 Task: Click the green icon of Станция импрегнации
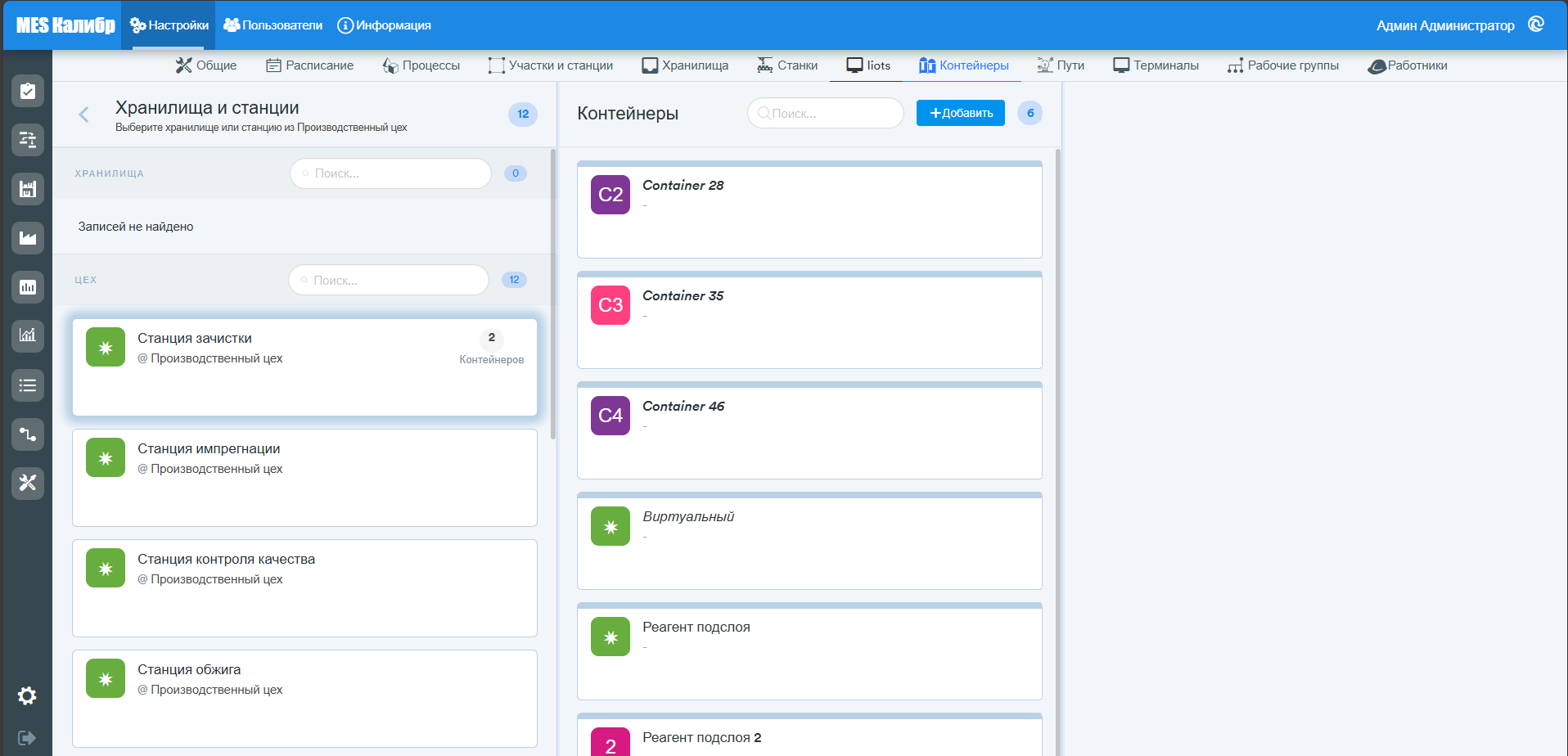(106, 457)
